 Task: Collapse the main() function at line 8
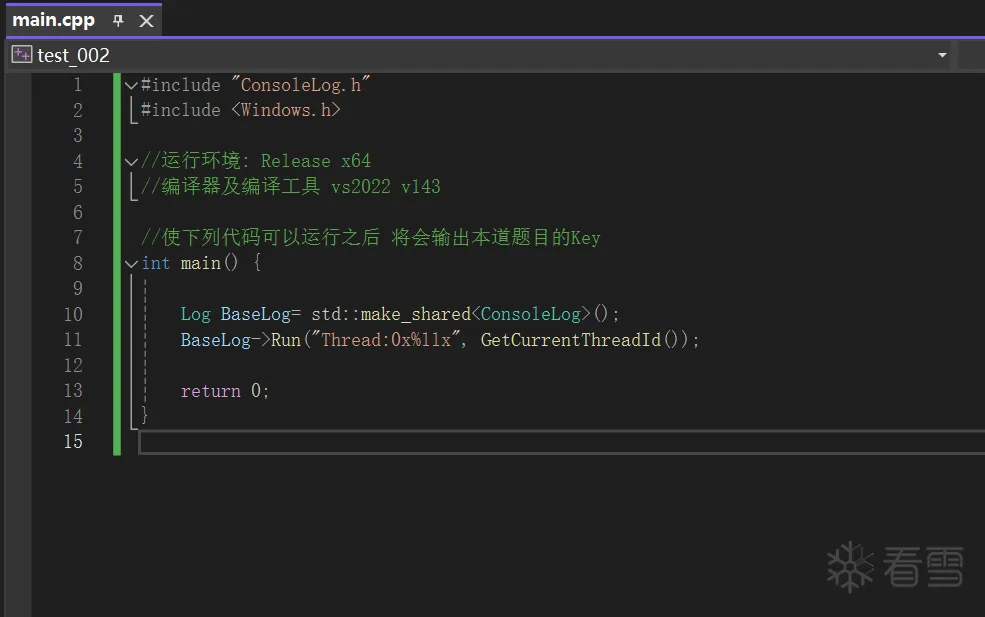[131, 264]
